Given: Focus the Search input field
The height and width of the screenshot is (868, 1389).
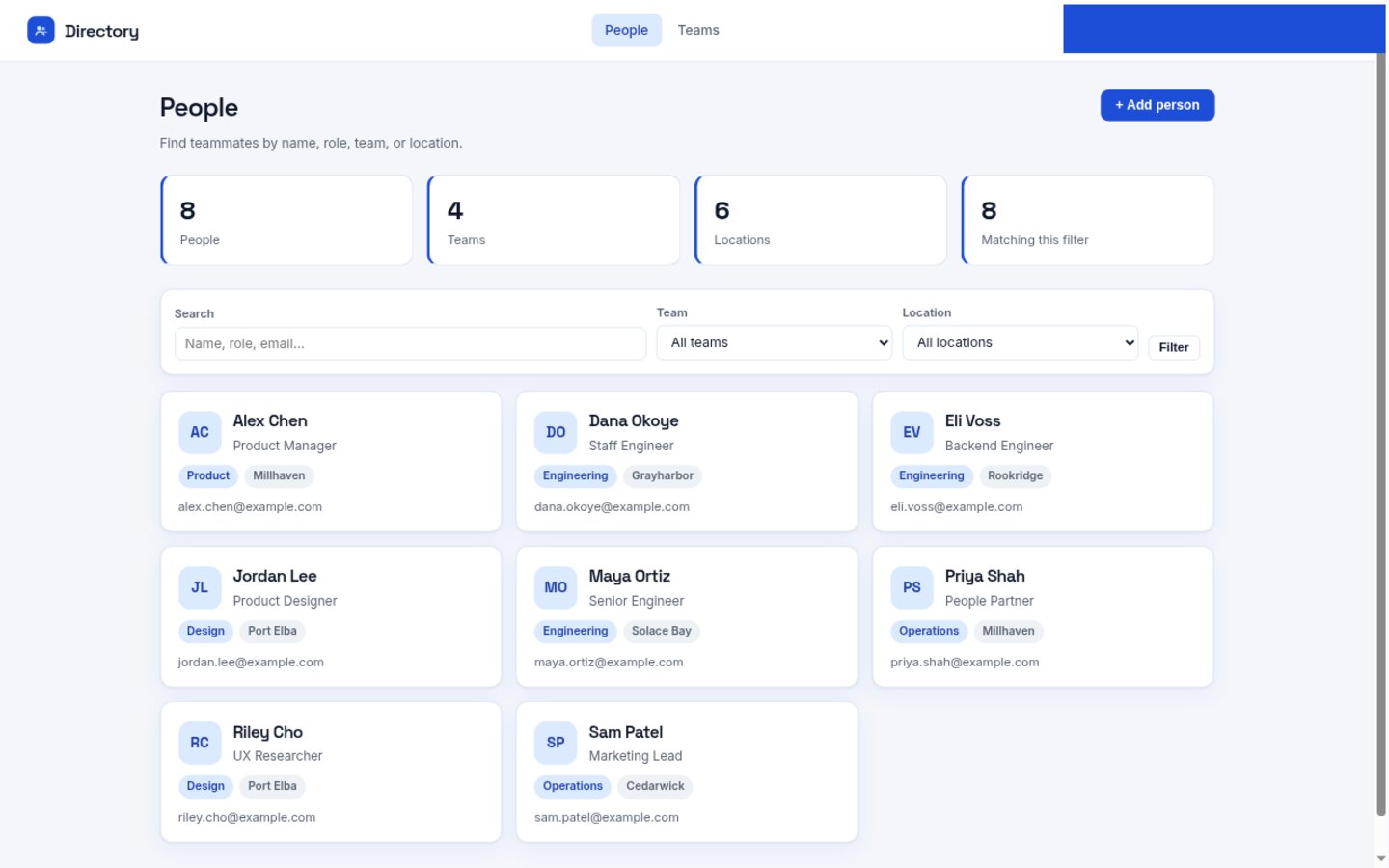Looking at the screenshot, I should click(410, 343).
